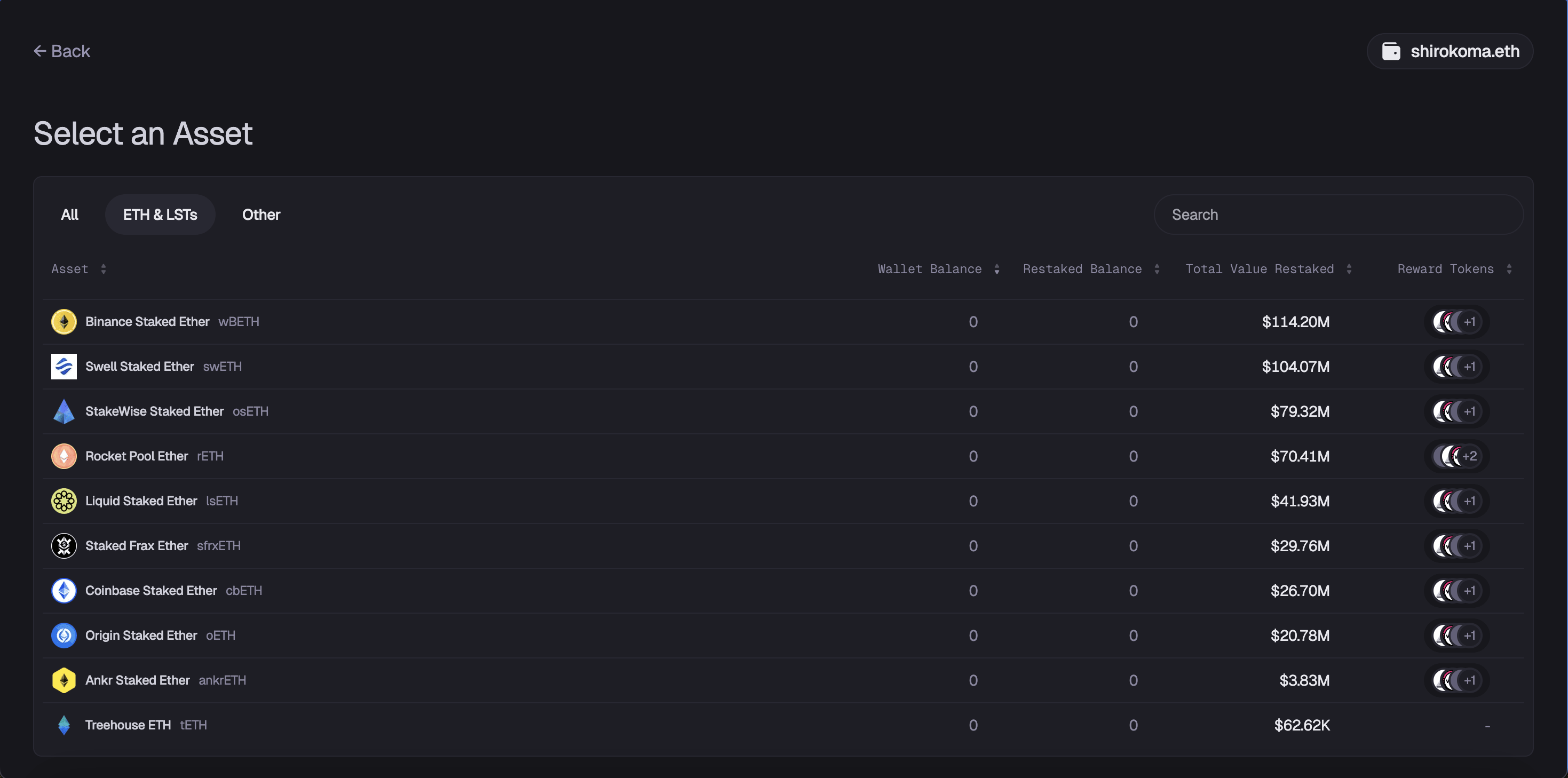Click the Treehouse ETH diamond icon
The height and width of the screenshot is (778, 1568).
tap(64, 725)
